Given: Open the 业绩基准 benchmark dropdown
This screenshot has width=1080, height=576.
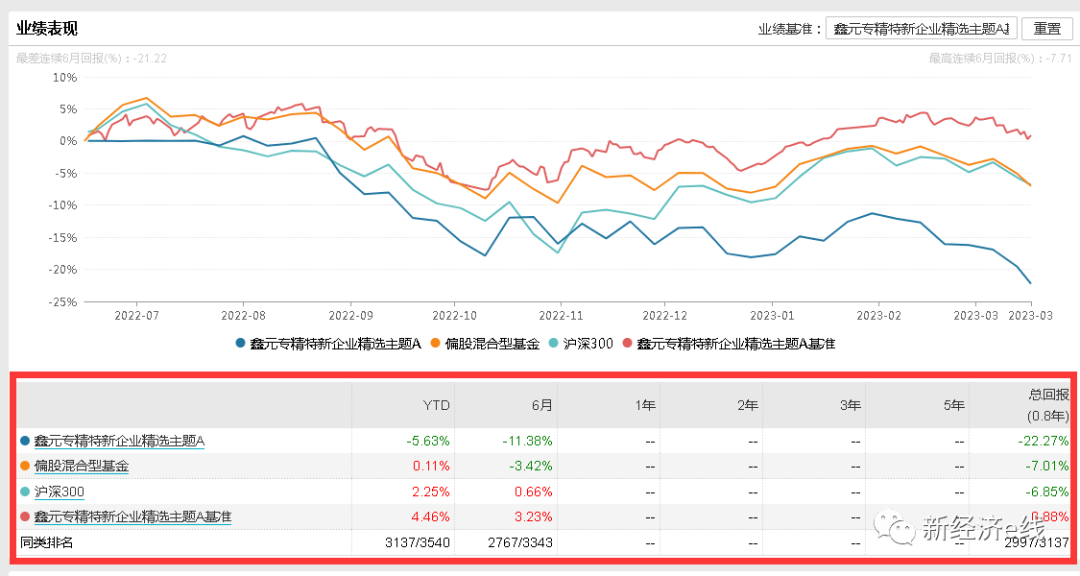Looking at the screenshot, I should tap(921, 29).
